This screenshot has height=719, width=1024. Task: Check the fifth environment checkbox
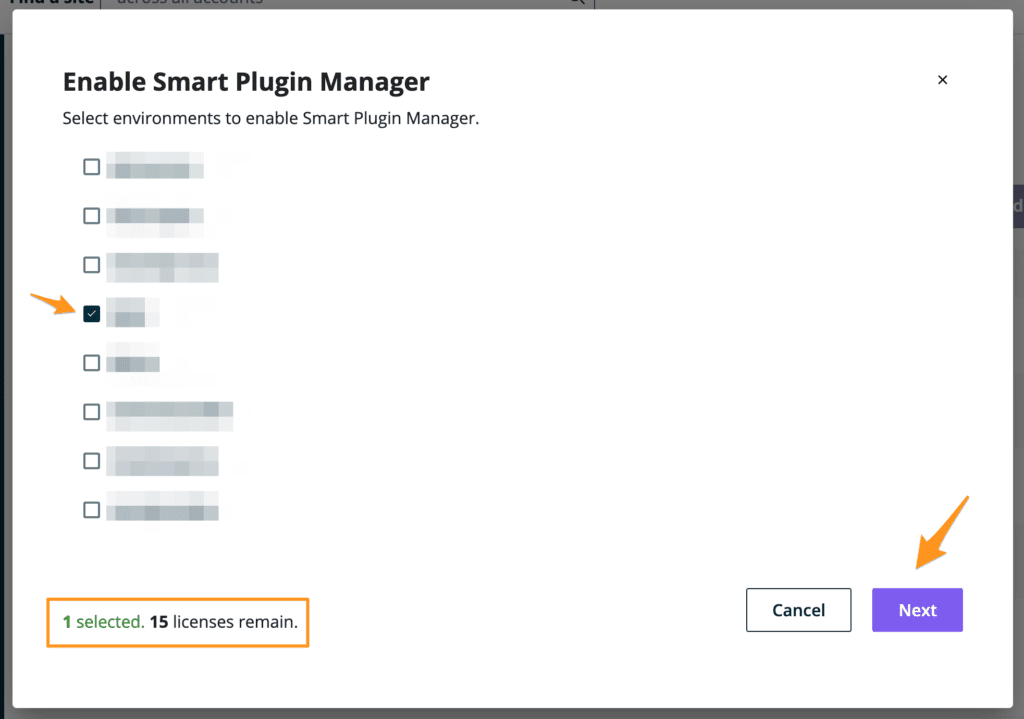(x=92, y=363)
